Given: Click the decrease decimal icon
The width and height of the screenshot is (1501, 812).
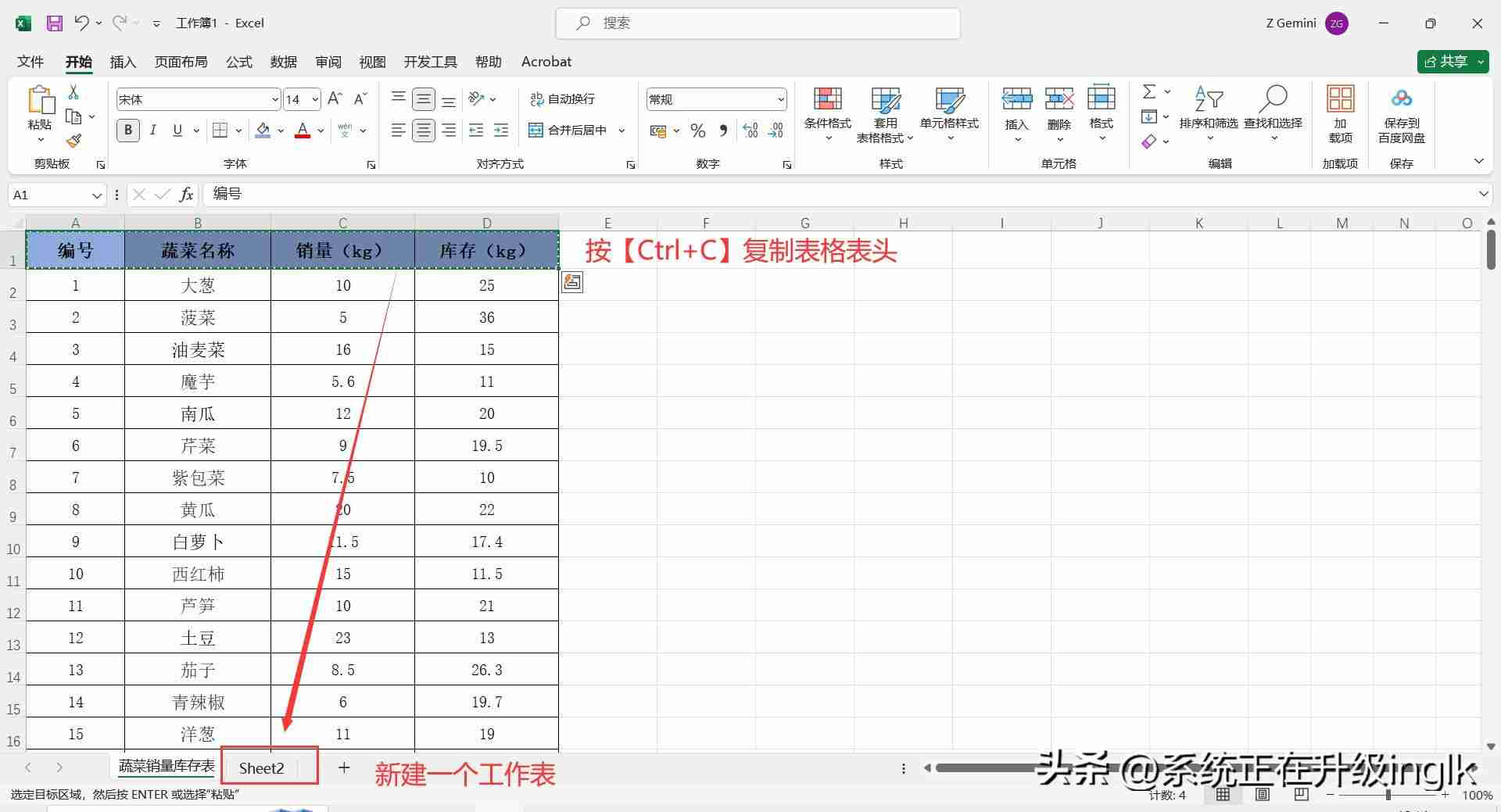Looking at the screenshot, I should click(x=776, y=131).
